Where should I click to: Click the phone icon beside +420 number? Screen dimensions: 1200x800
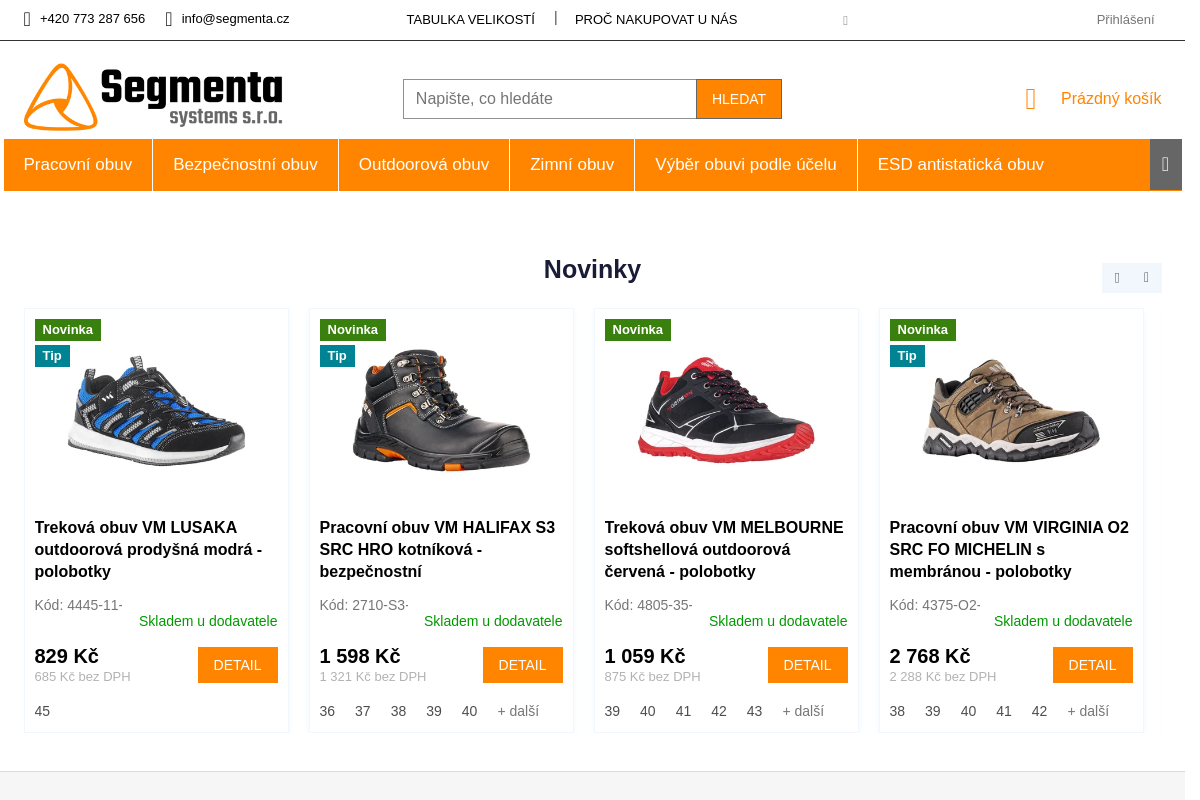(x=27, y=19)
